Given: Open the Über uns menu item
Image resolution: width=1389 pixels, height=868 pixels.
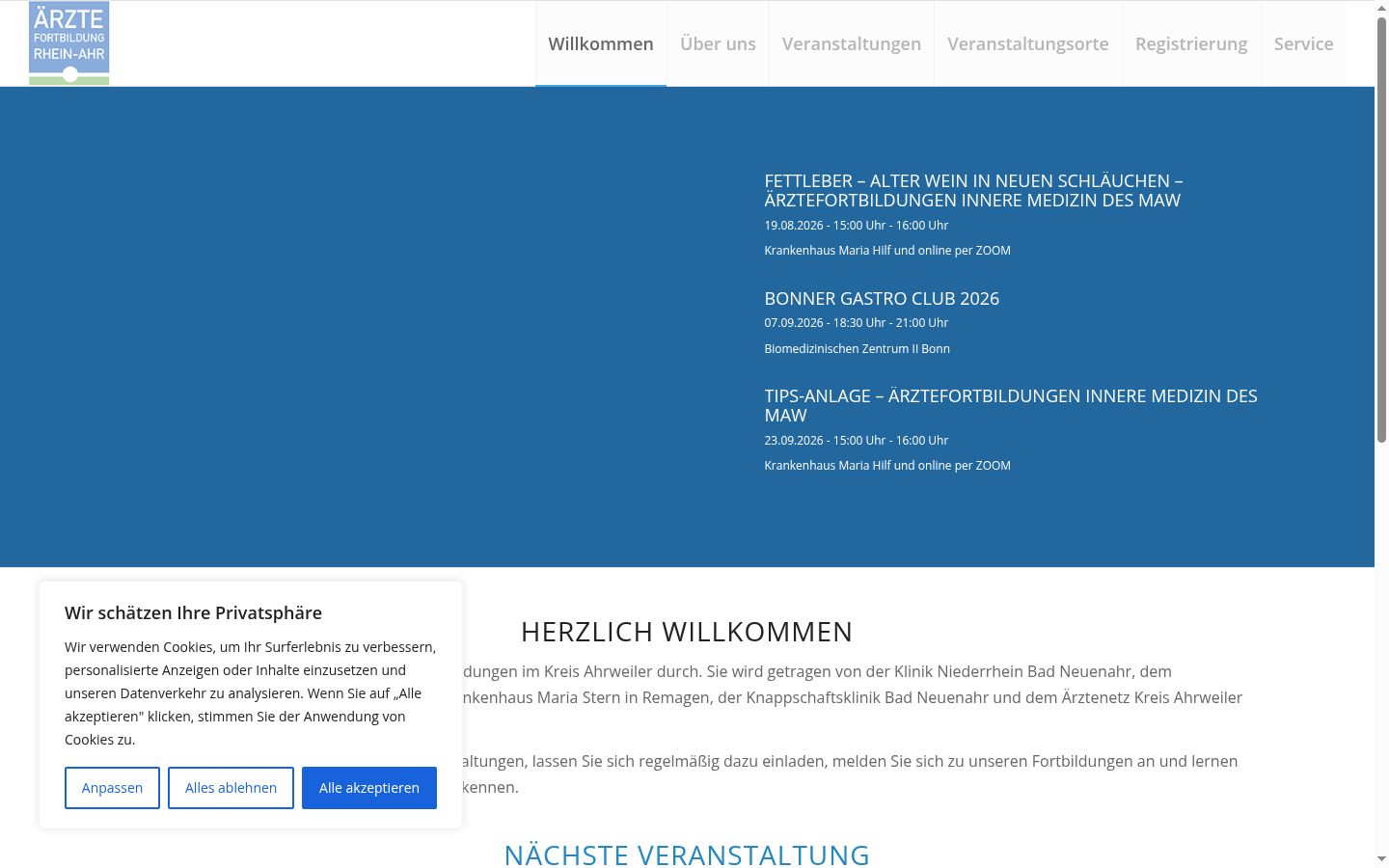Looking at the screenshot, I should (x=718, y=43).
